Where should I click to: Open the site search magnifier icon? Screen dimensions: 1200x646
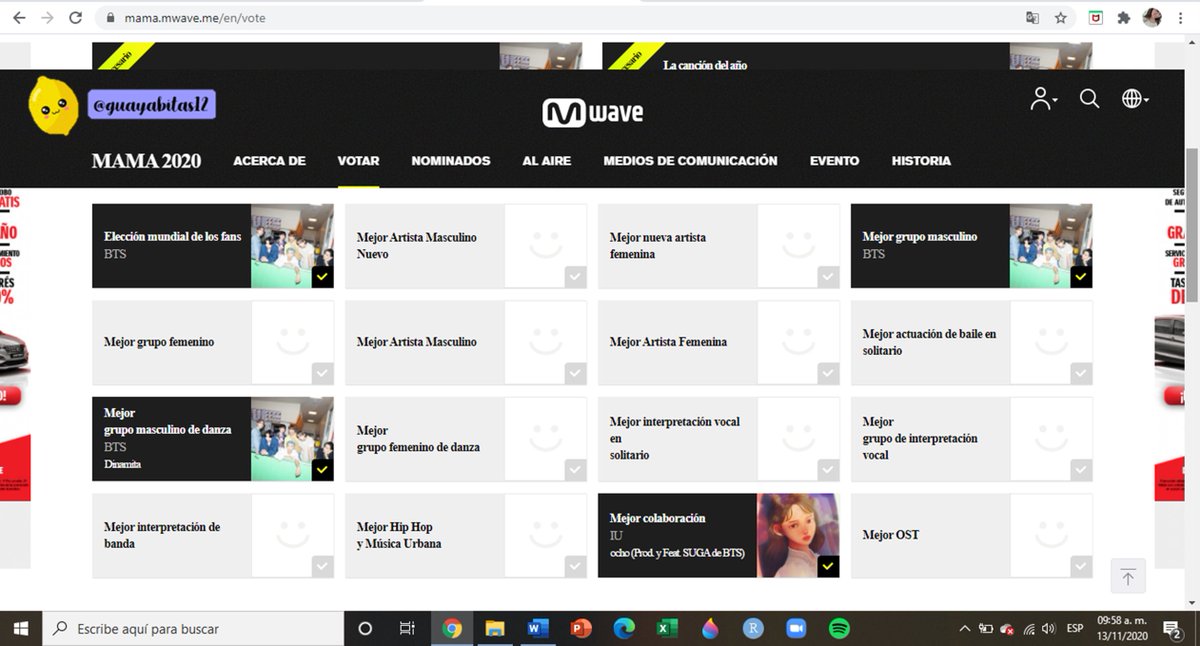[x=1089, y=98]
